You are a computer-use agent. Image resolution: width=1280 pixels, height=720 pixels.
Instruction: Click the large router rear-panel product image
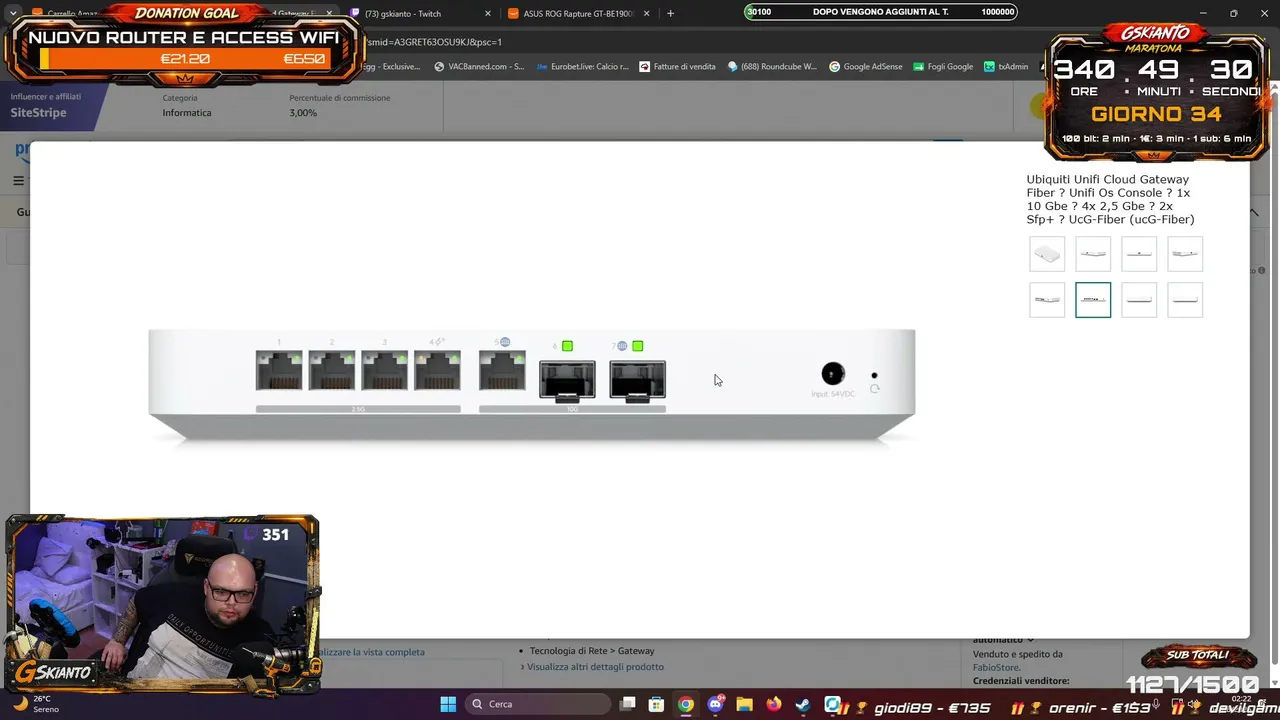tap(532, 384)
